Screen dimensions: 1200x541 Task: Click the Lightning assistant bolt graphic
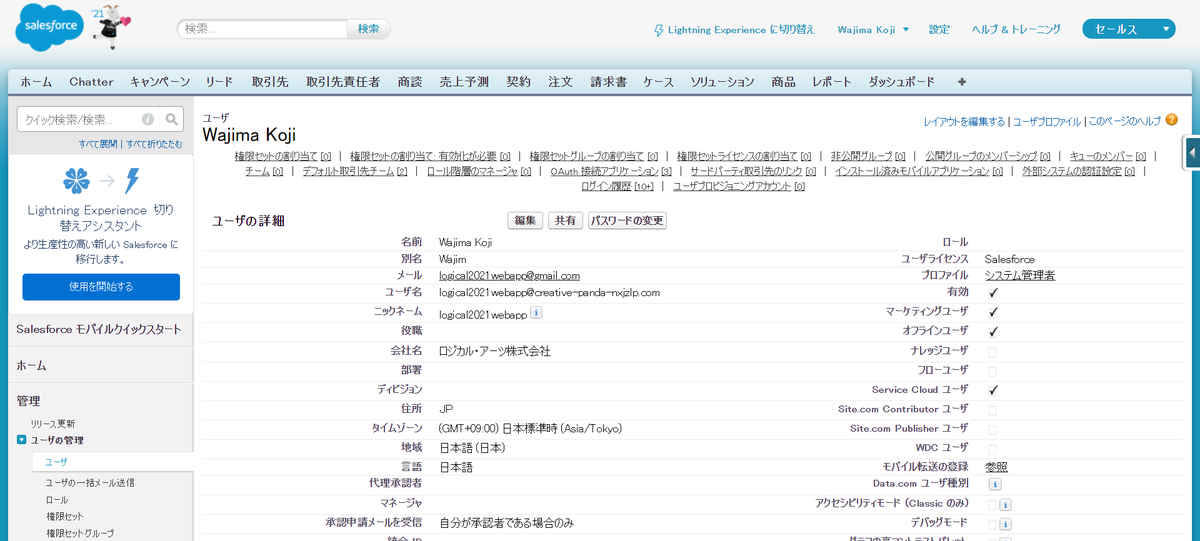coord(132,181)
